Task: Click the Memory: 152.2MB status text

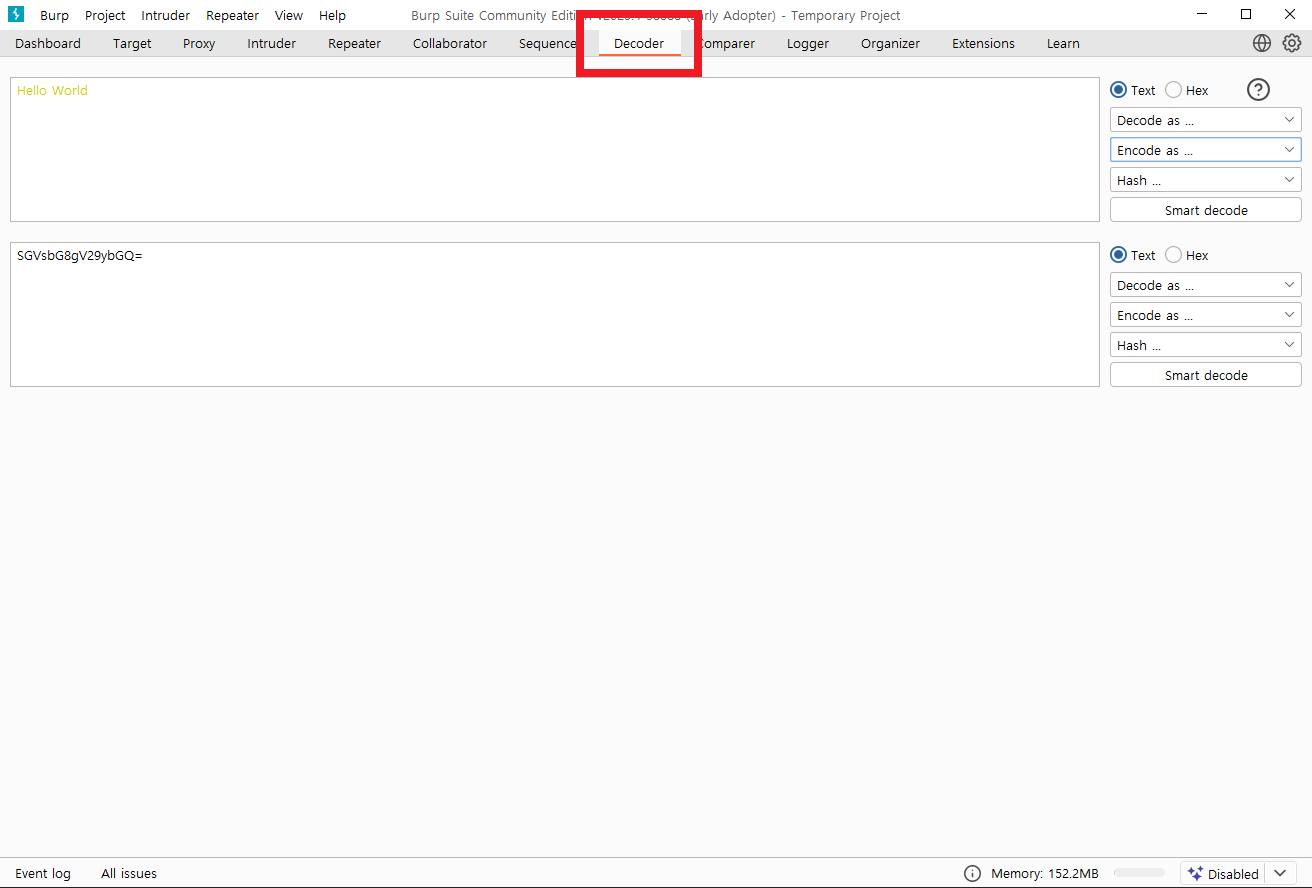Action: 1045,873
